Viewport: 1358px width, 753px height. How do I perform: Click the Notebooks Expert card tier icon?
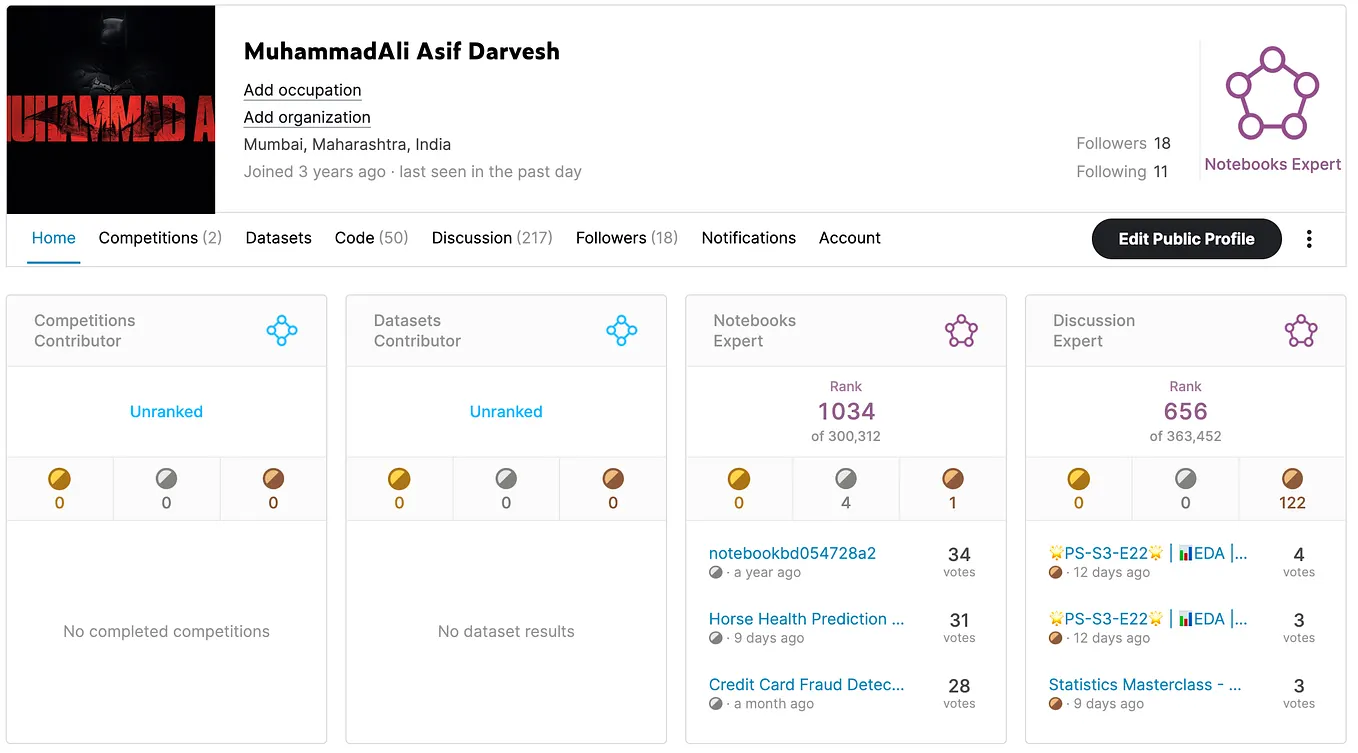pyautogui.click(x=961, y=331)
